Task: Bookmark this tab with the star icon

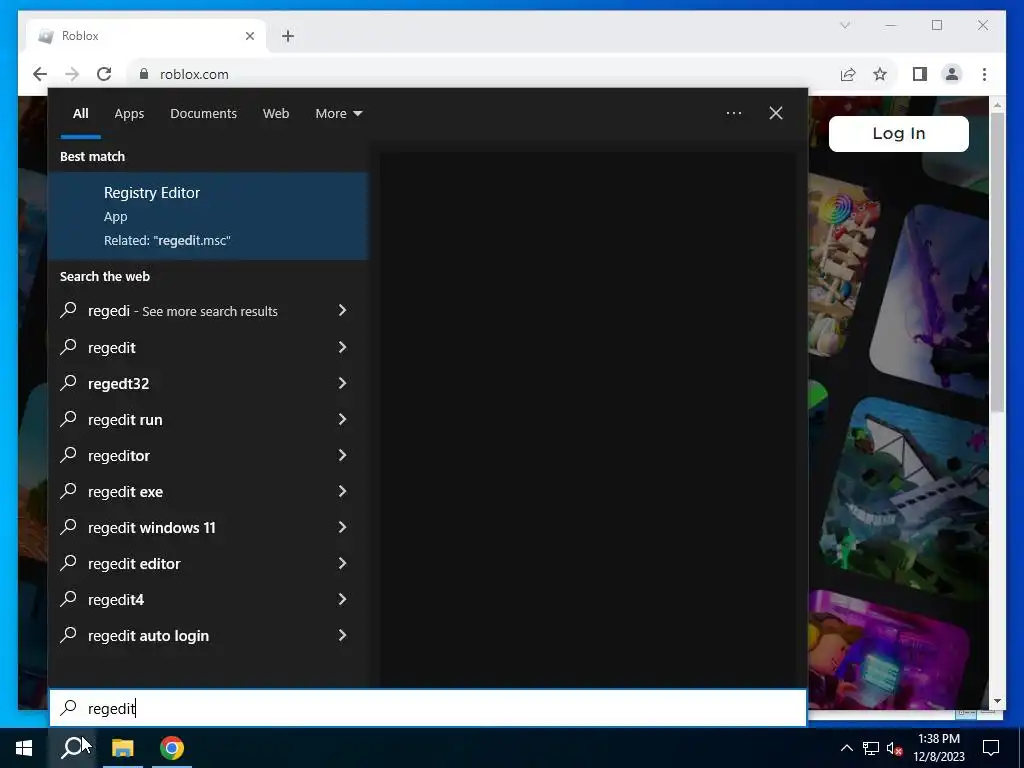Action: pos(880,74)
